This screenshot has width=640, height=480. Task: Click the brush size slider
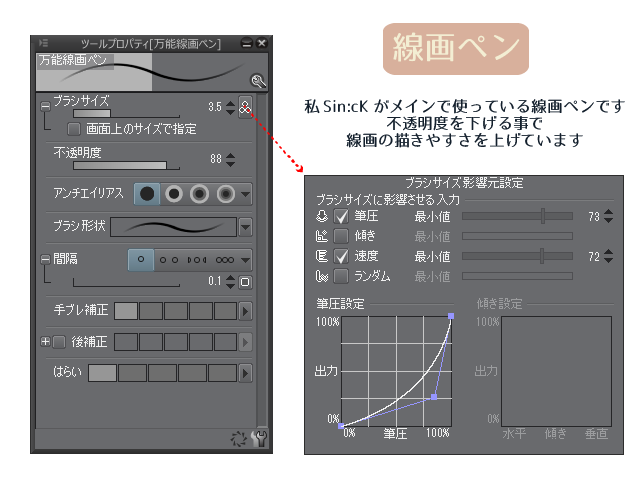126,113
